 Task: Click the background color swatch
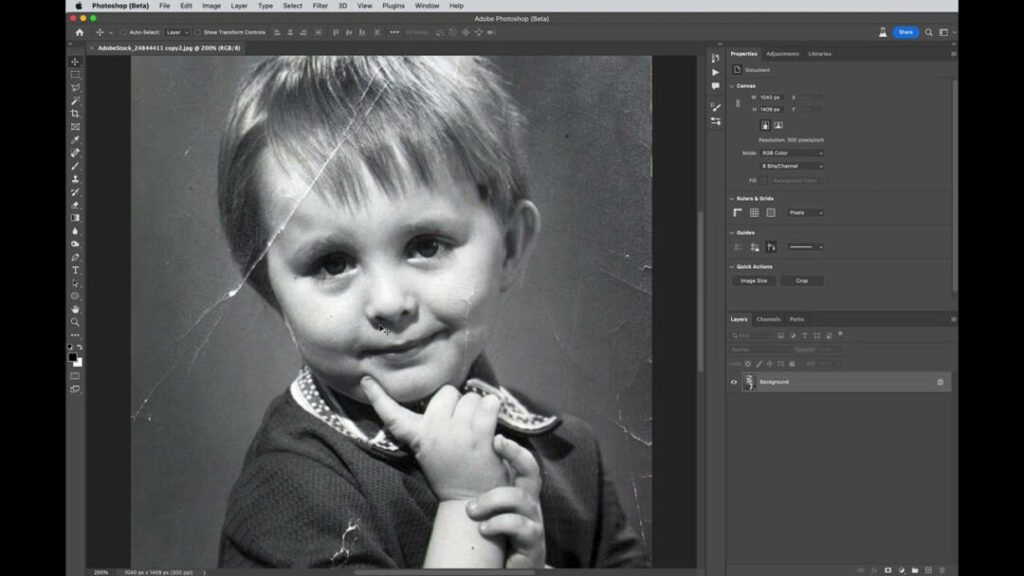78,363
